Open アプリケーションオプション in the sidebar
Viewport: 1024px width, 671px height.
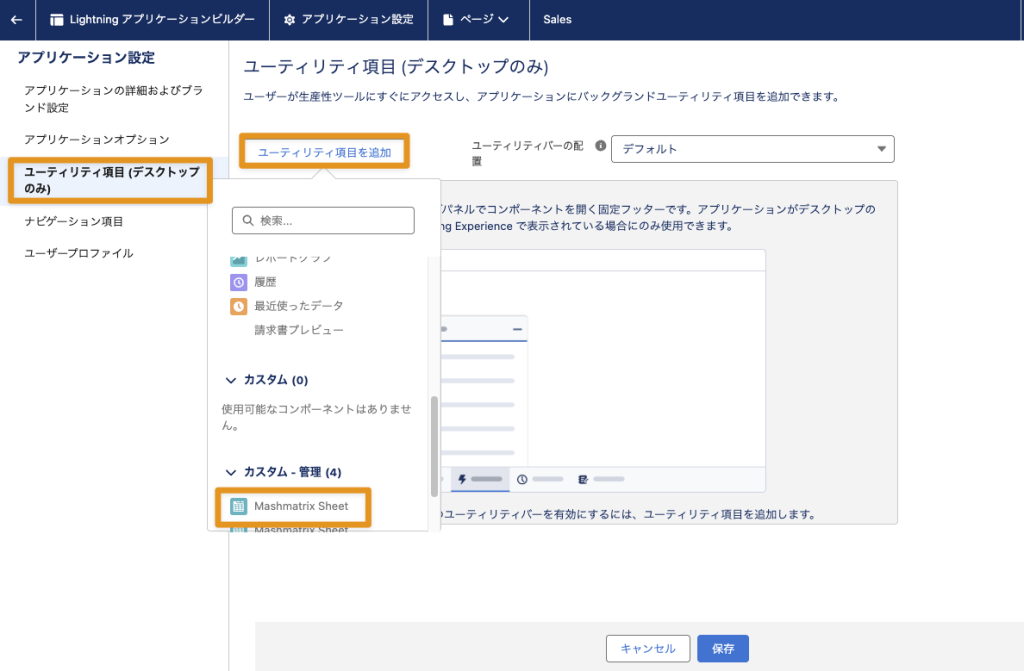[x=97, y=139]
